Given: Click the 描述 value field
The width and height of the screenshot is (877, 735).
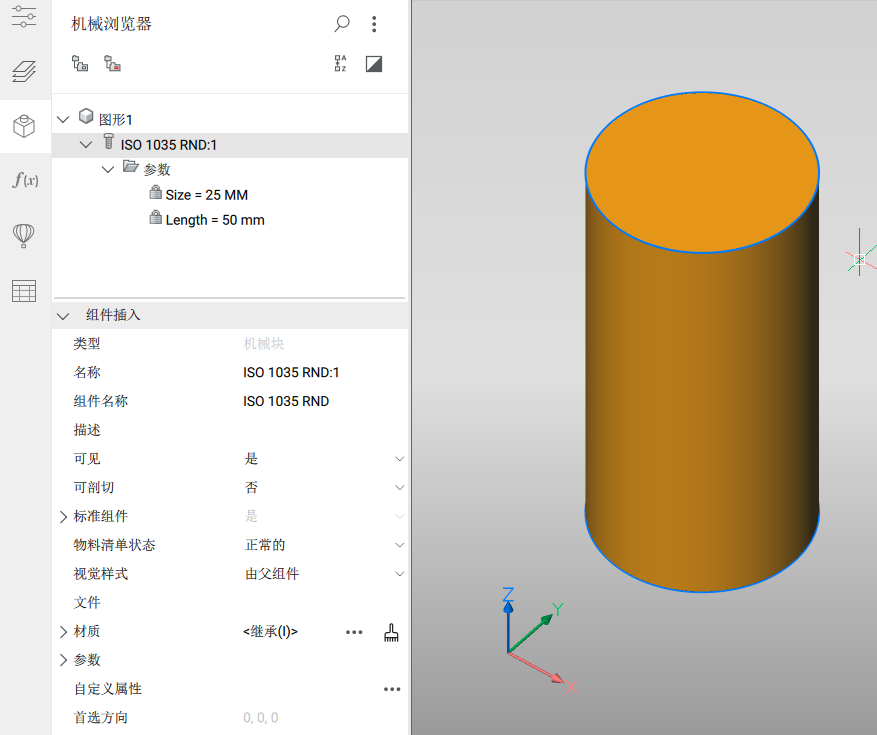Looking at the screenshot, I should click(x=320, y=430).
